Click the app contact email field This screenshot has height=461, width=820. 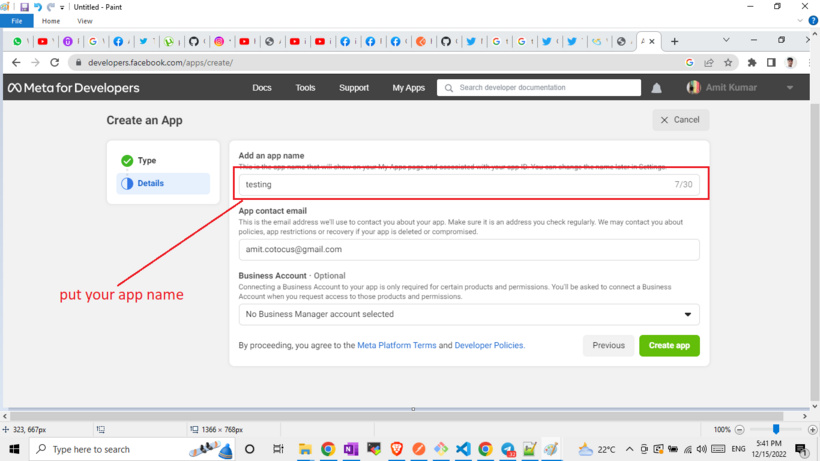468,249
